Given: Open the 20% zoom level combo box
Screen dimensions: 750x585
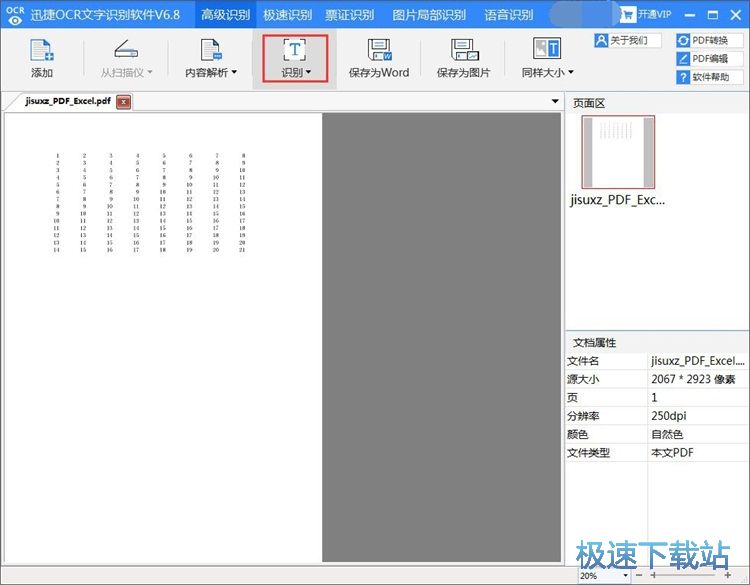Looking at the screenshot, I should tap(604, 575).
